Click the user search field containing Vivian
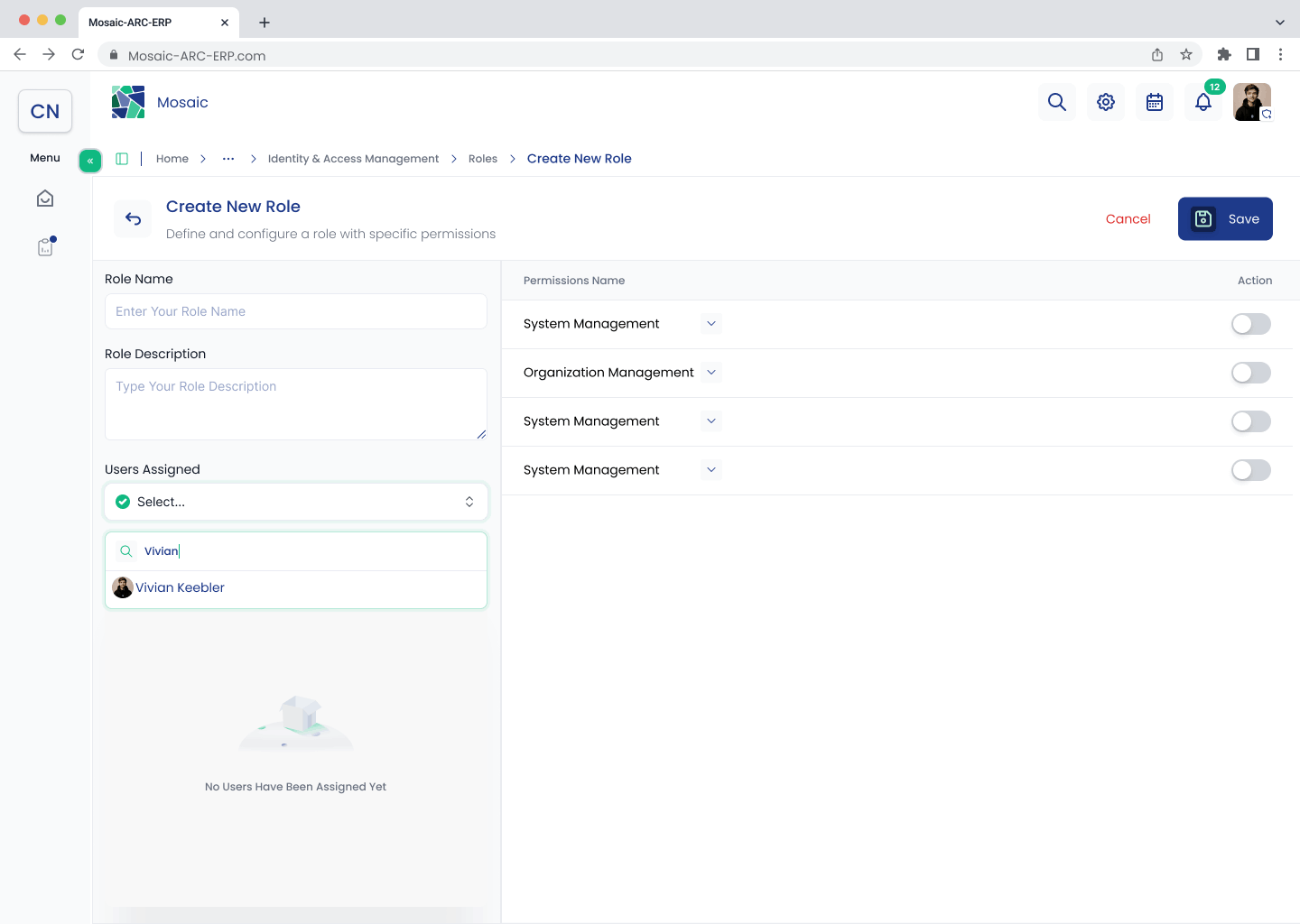 [x=296, y=551]
